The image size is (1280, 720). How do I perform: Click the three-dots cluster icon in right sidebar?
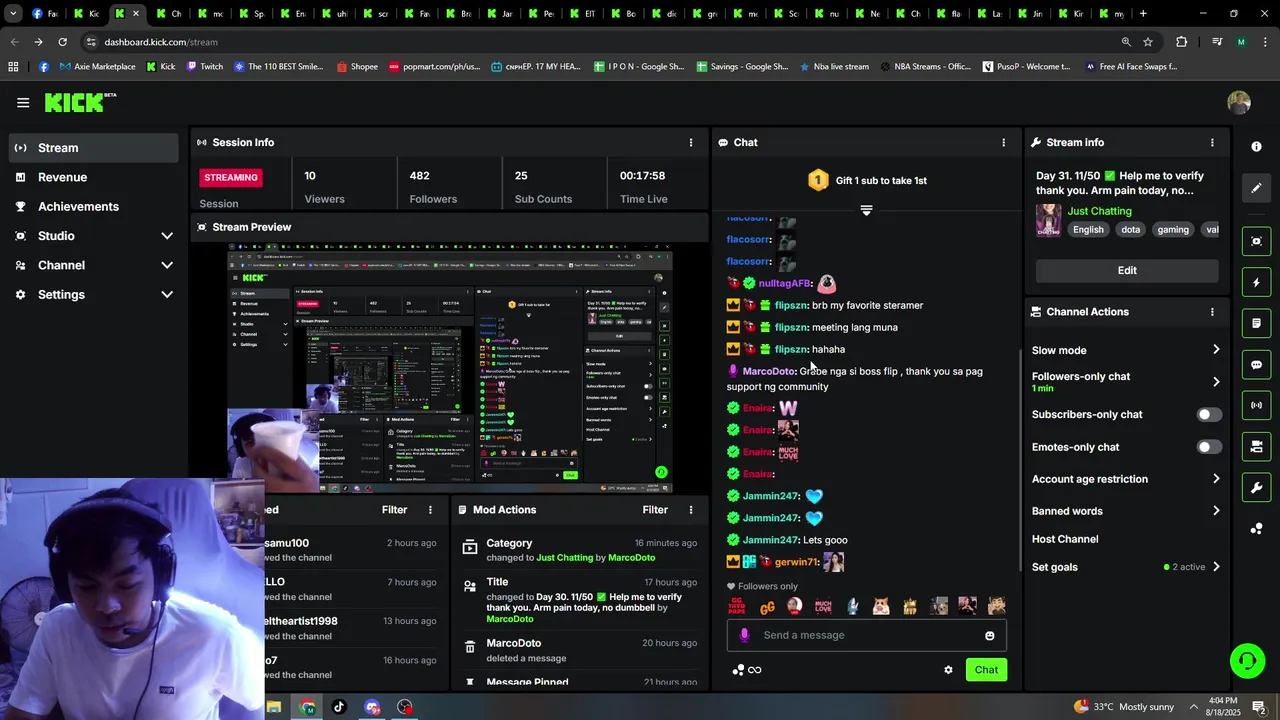(x=1256, y=528)
